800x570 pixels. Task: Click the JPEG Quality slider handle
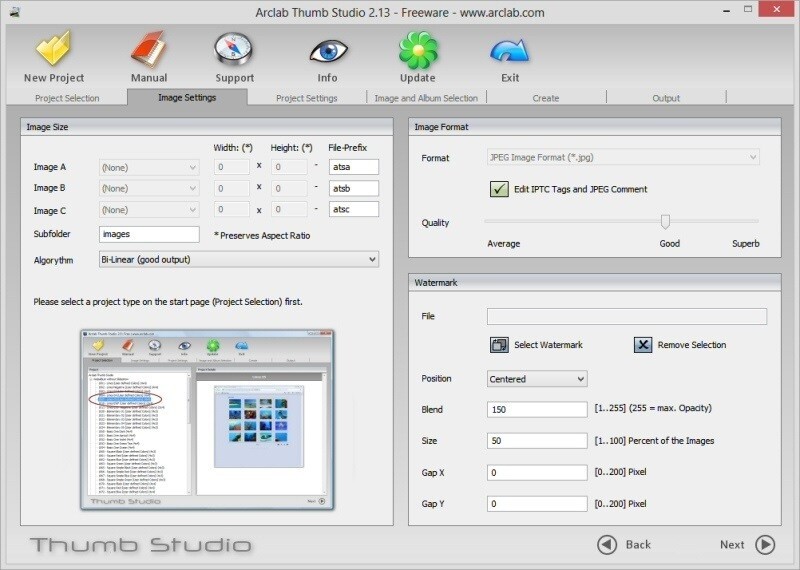tap(665, 222)
